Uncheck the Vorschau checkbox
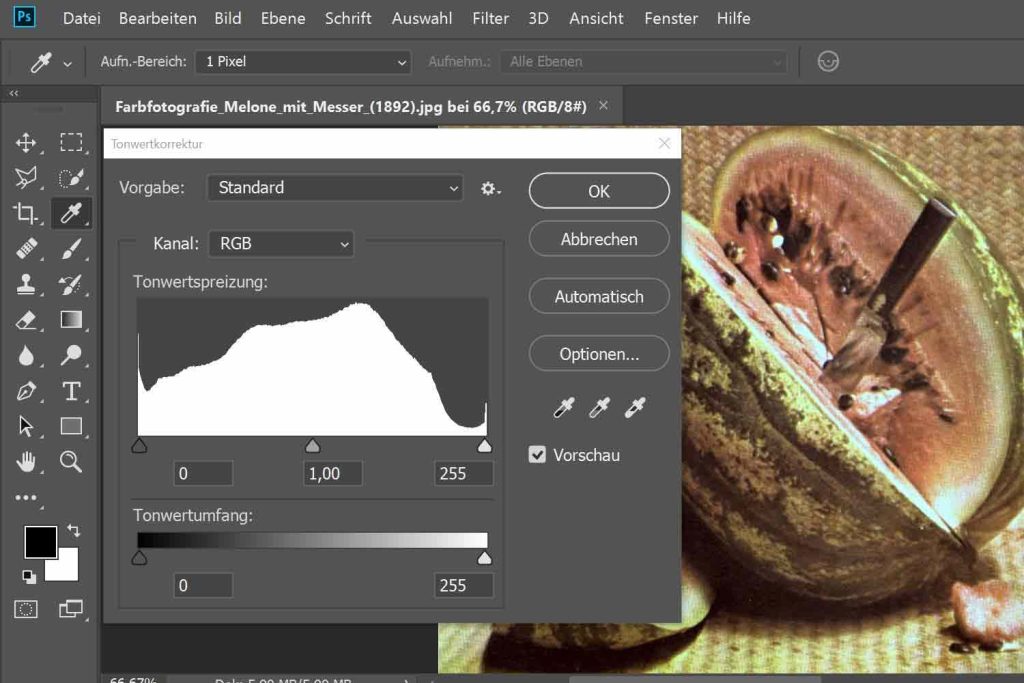 (538, 455)
